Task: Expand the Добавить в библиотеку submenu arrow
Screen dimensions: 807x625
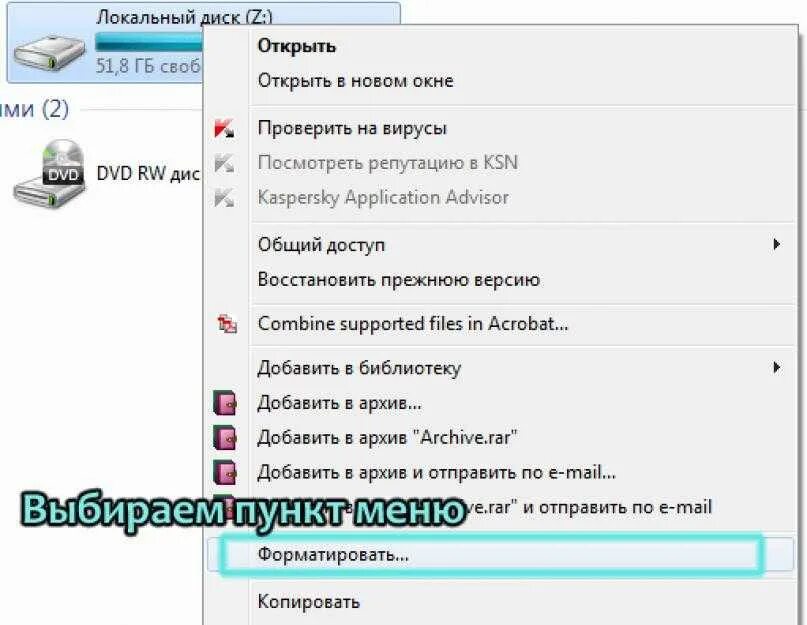Action: tap(777, 368)
